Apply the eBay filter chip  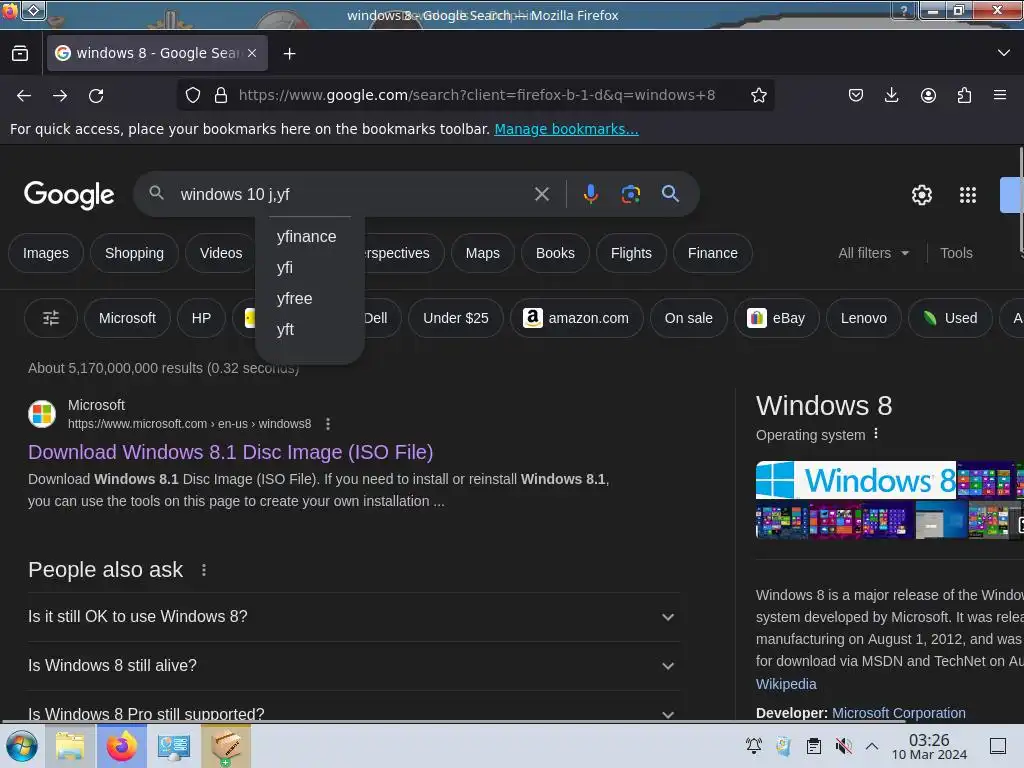coord(776,318)
